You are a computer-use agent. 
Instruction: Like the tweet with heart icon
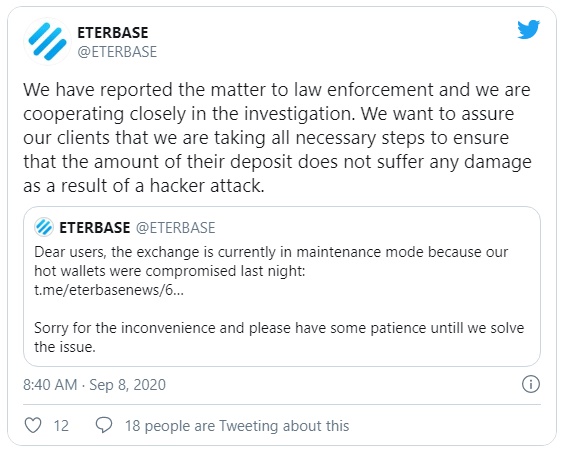[x=33, y=425]
